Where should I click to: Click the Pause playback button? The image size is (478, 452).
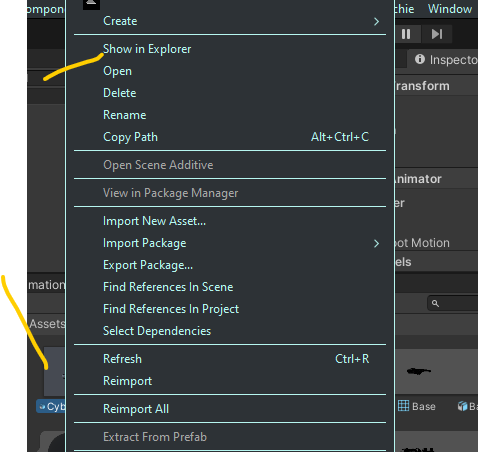pos(406,34)
